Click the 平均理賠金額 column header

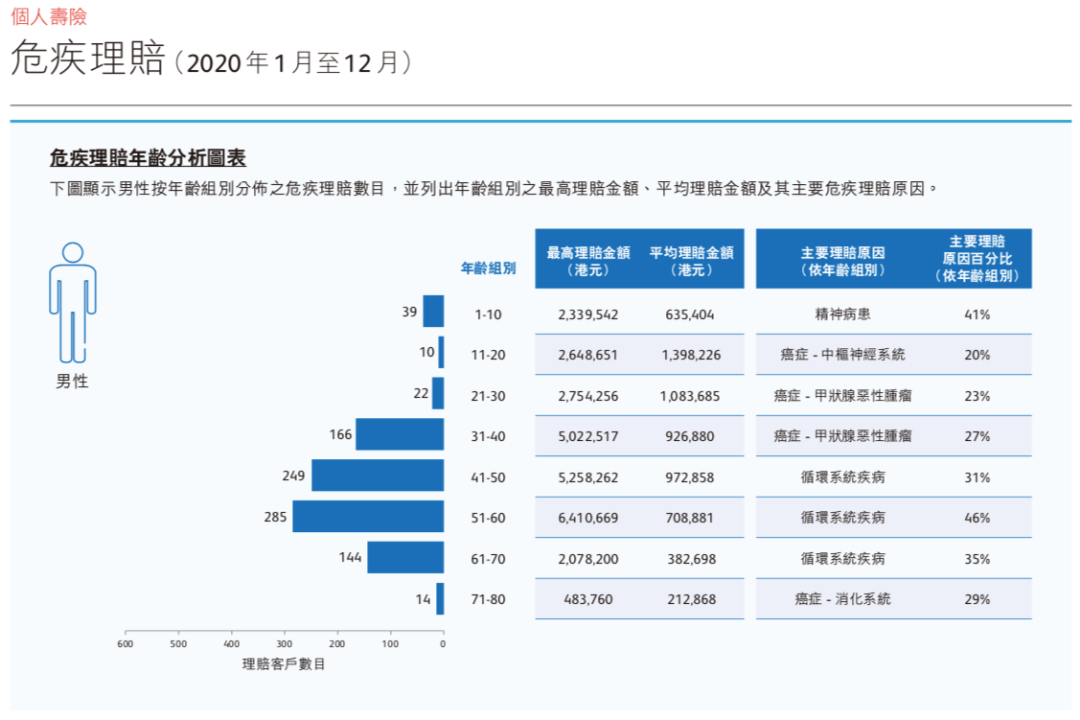click(x=692, y=258)
